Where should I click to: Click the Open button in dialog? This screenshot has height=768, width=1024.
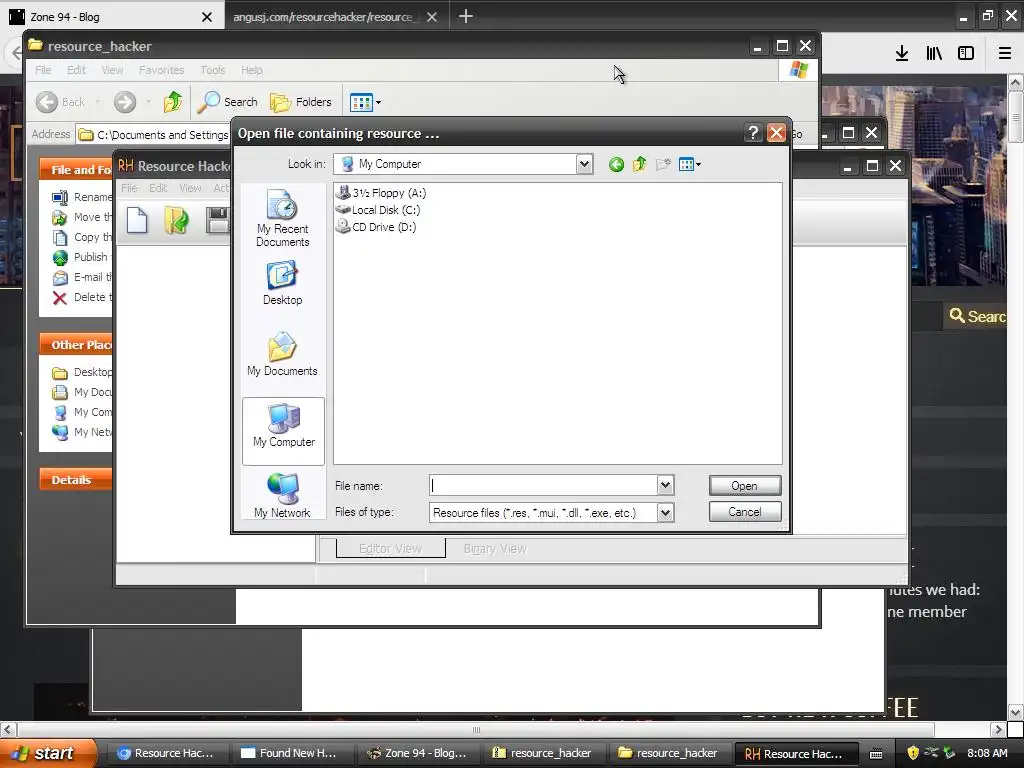point(744,485)
